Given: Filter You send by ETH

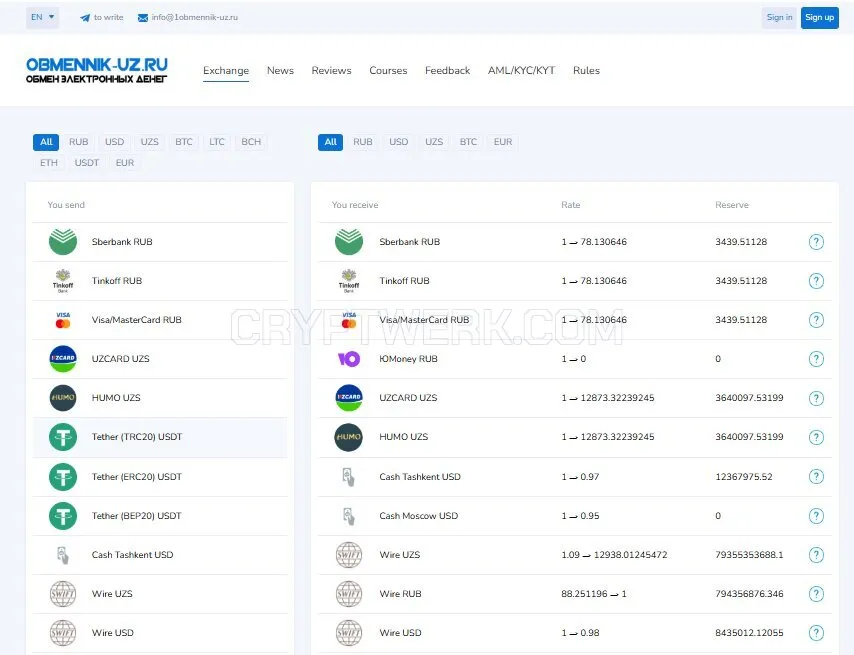Looking at the screenshot, I should (48, 163).
